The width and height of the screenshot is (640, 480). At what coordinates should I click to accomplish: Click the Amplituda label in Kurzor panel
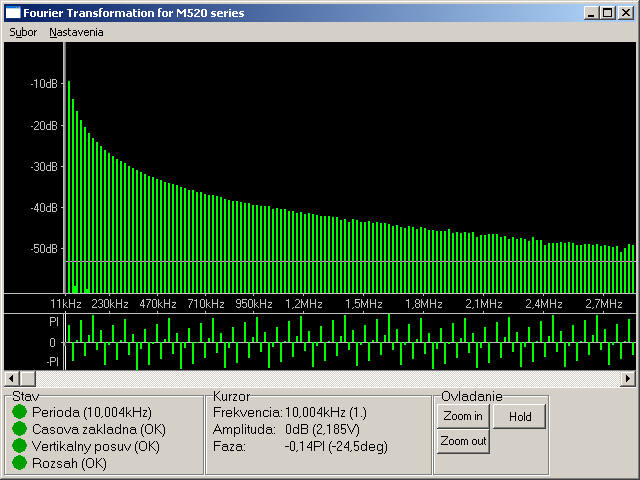(244, 429)
